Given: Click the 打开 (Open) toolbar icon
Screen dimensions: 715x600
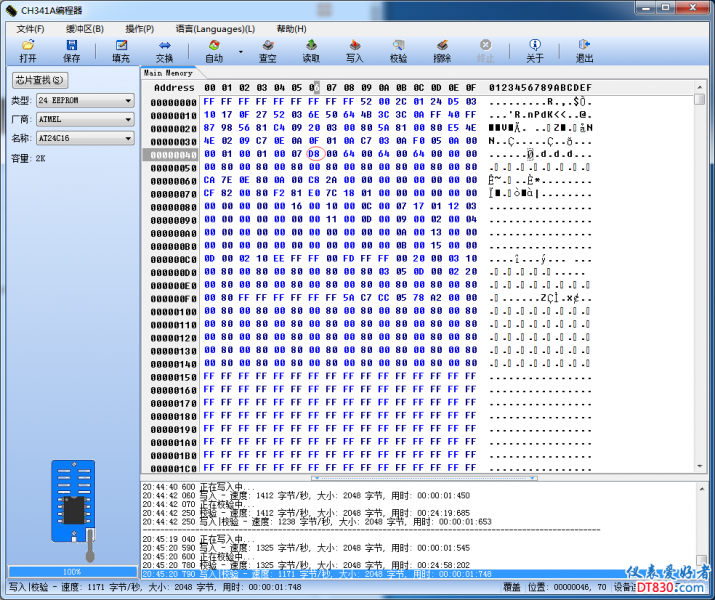Looking at the screenshot, I should [28, 51].
